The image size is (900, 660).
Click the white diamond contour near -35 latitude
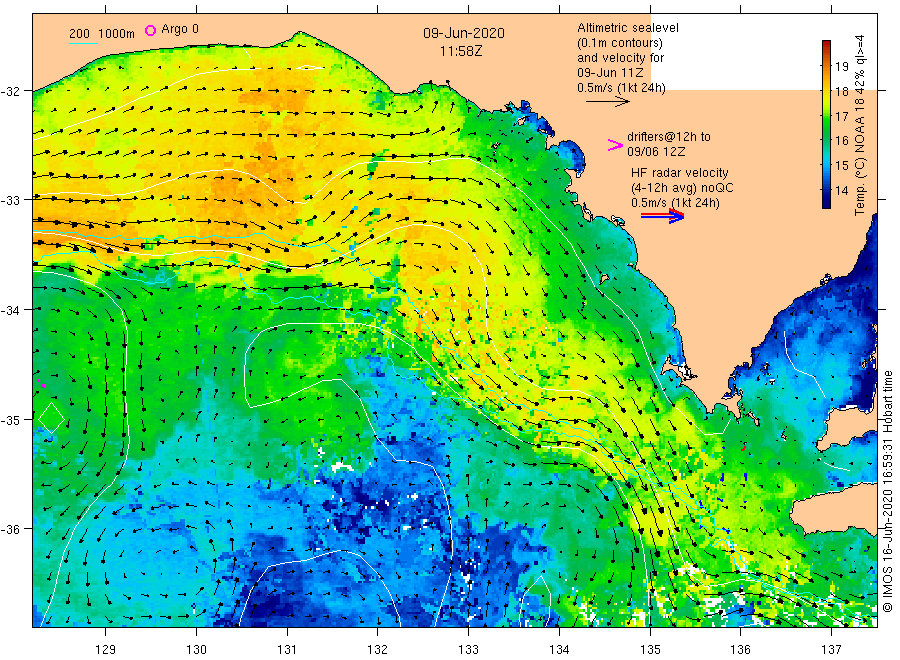[x=52, y=418]
